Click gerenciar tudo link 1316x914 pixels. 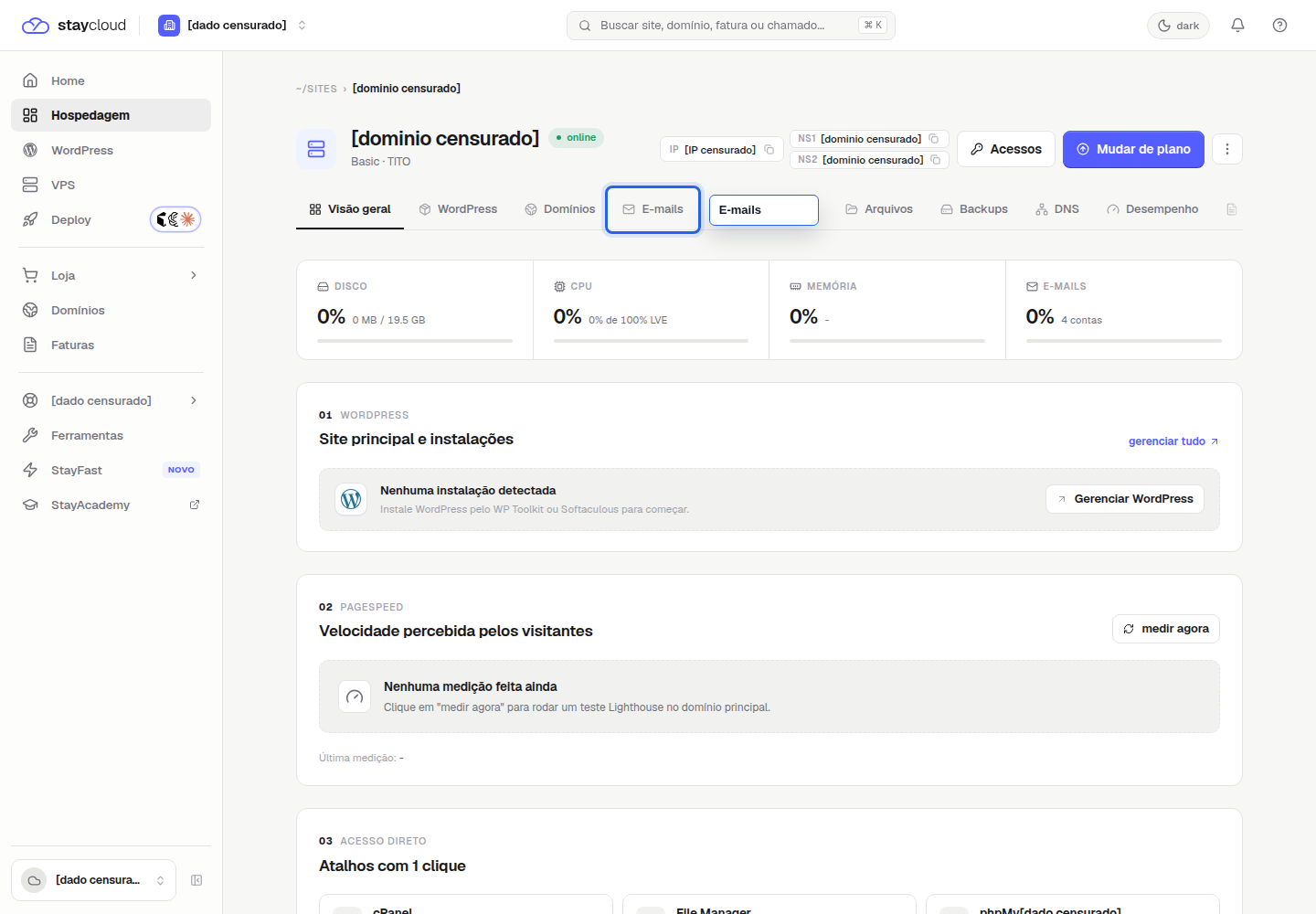pyautogui.click(x=1173, y=441)
